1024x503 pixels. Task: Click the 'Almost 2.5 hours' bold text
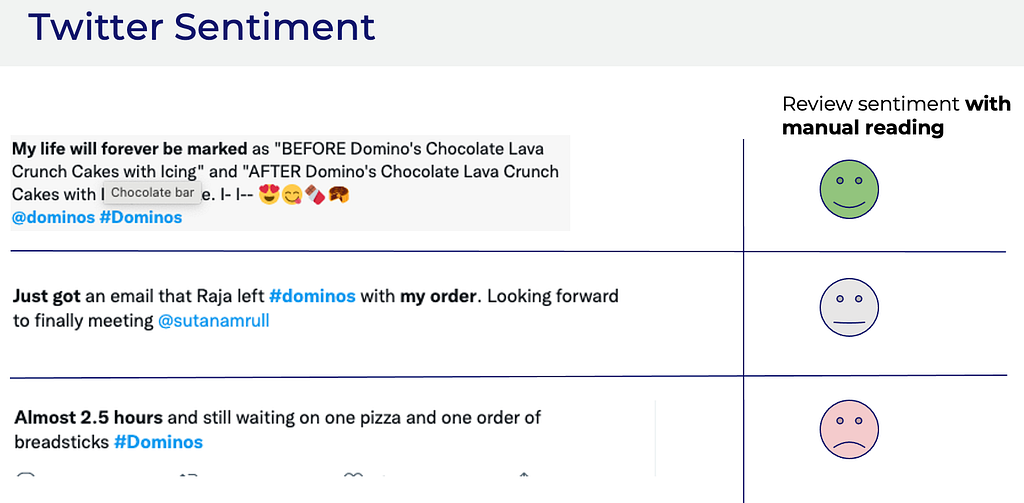coord(98,417)
